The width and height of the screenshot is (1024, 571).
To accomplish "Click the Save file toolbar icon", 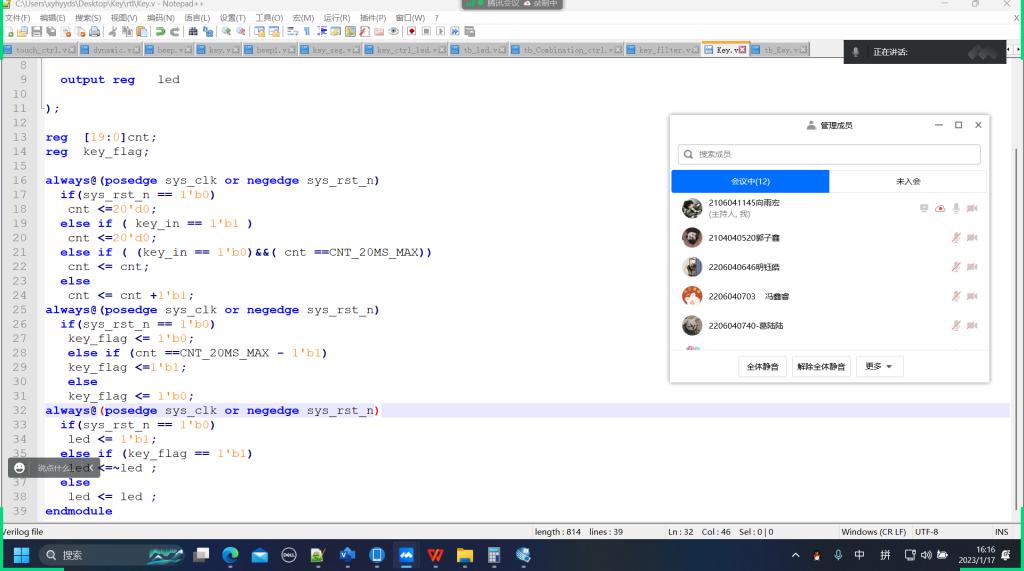I will [35, 32].
